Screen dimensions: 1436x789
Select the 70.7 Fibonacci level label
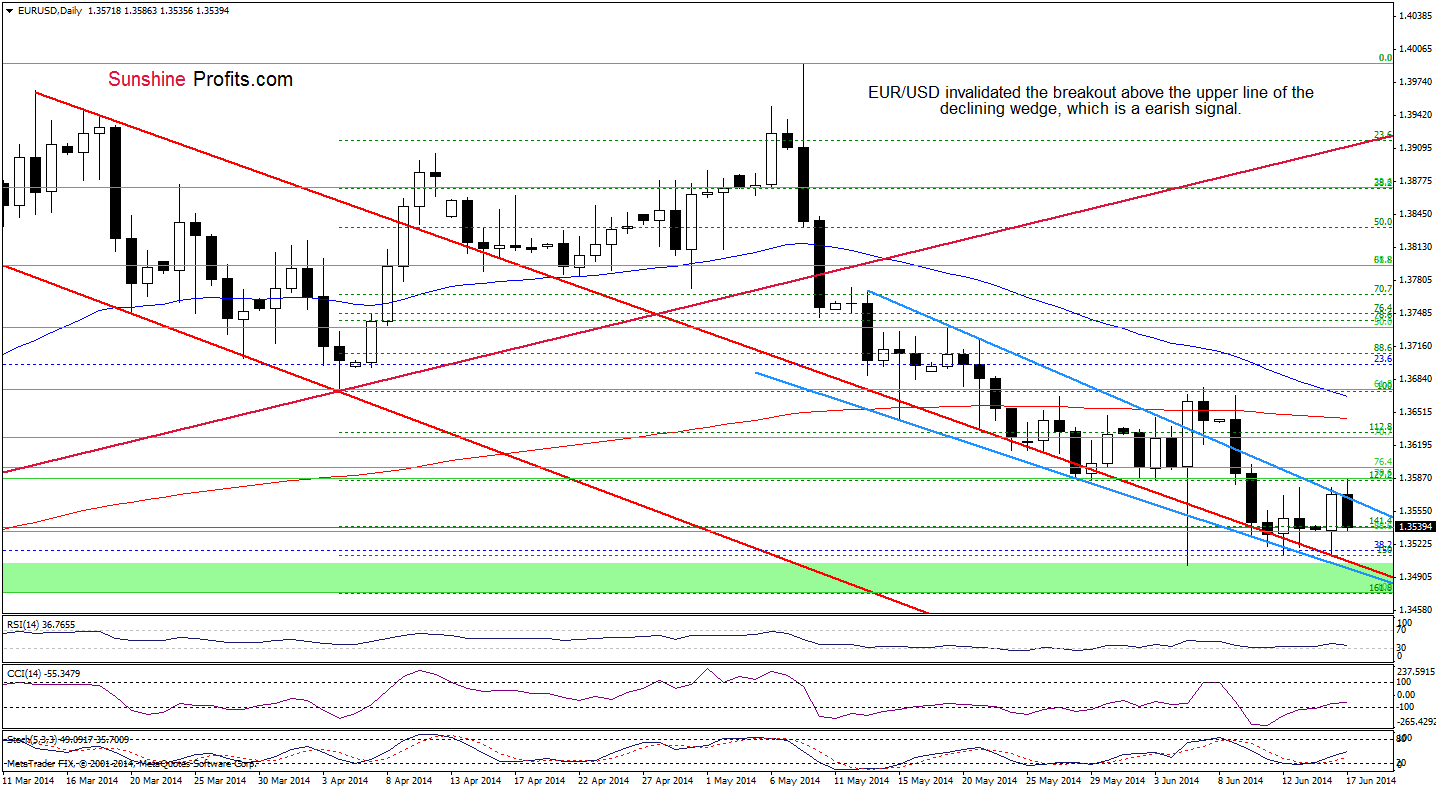1383,289
